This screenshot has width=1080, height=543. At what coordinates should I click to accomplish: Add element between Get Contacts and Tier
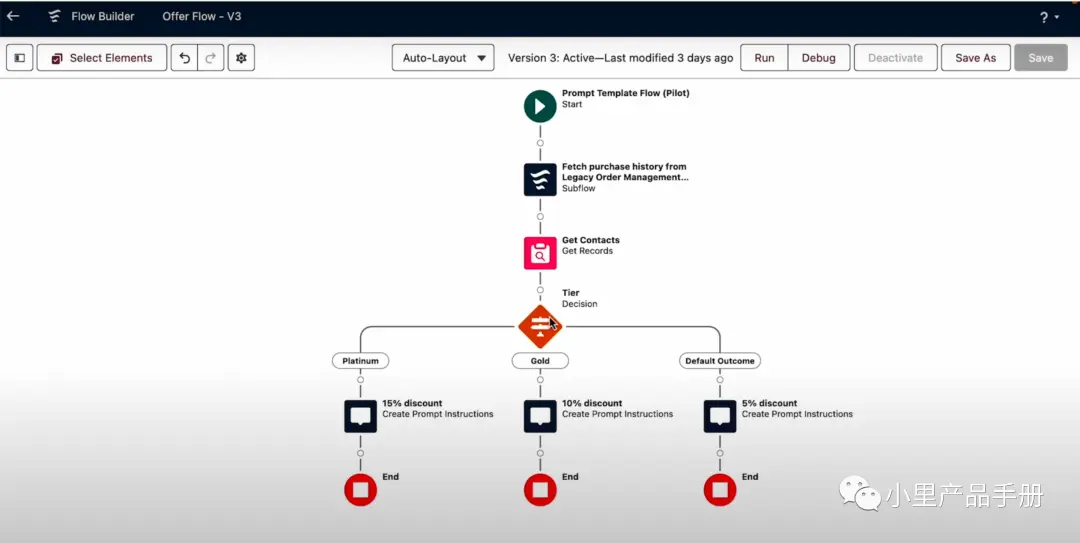(x=540, y=290)
